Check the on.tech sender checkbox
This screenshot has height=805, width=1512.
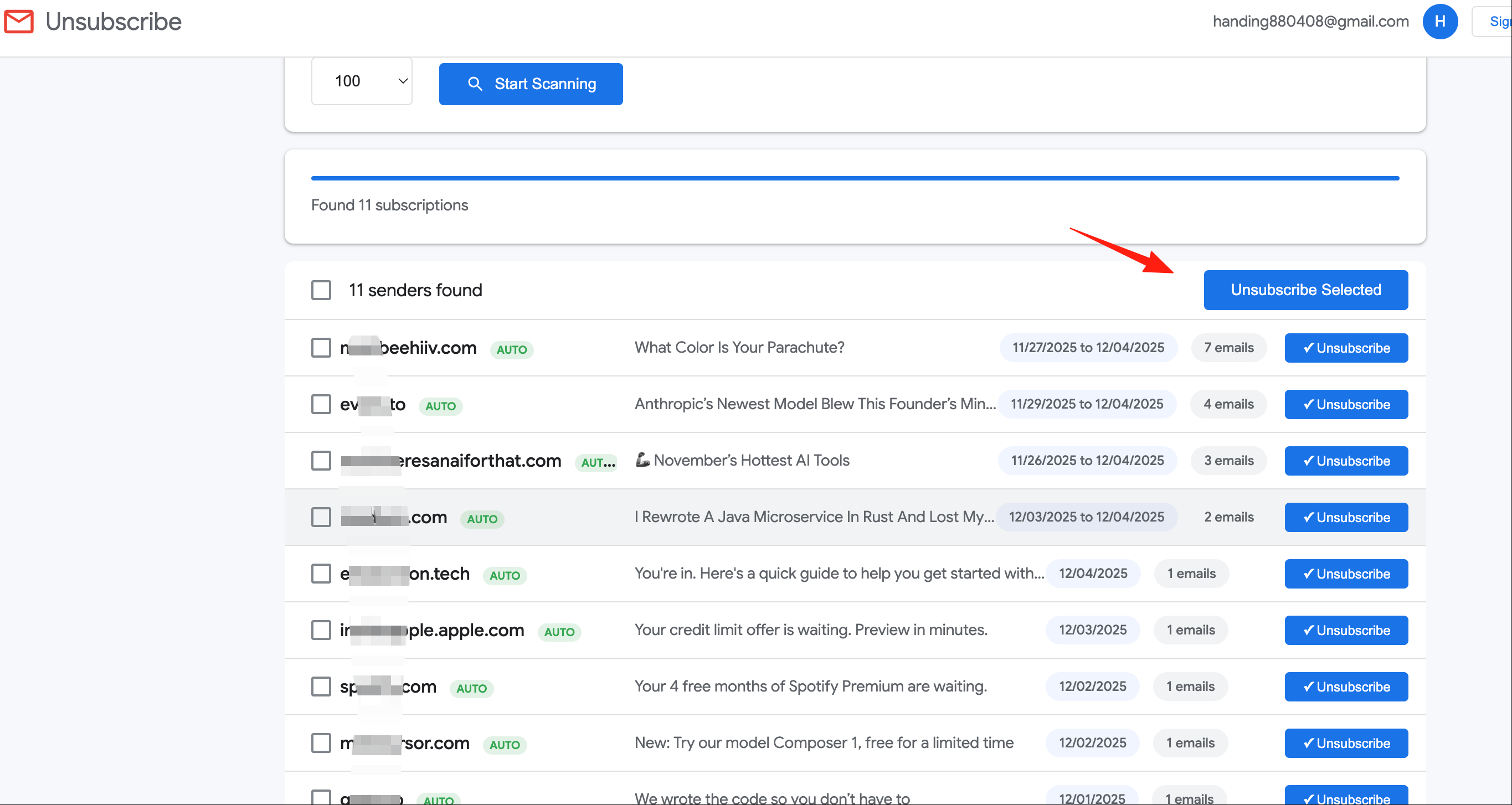(321, 573)
